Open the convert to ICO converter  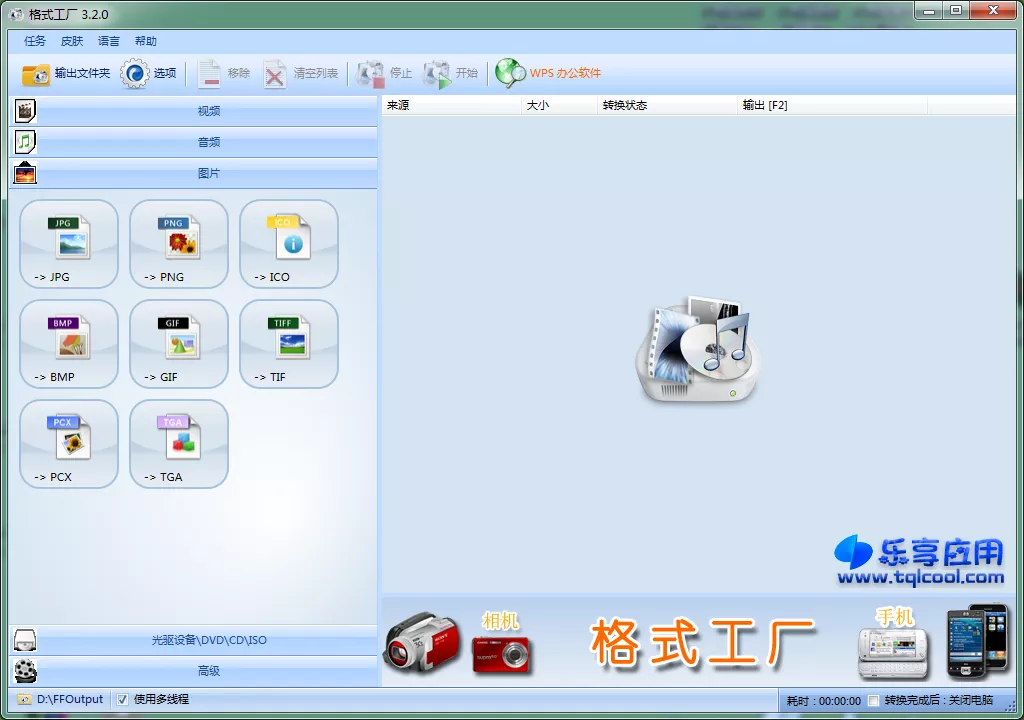pyautogui.click(x=288, y=243)
